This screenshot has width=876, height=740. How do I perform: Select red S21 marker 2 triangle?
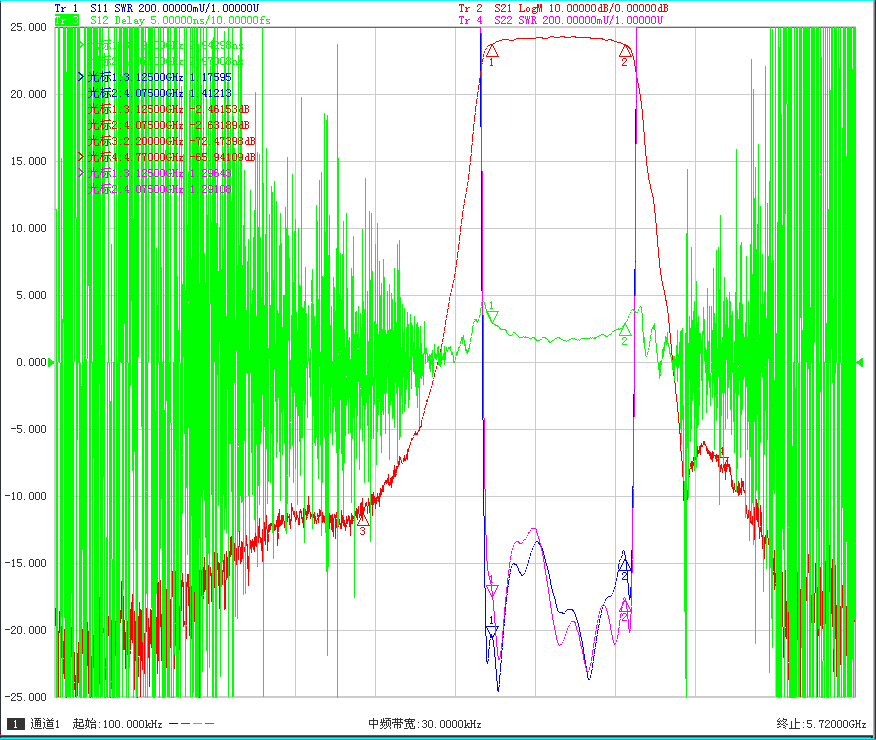[626, 51]
